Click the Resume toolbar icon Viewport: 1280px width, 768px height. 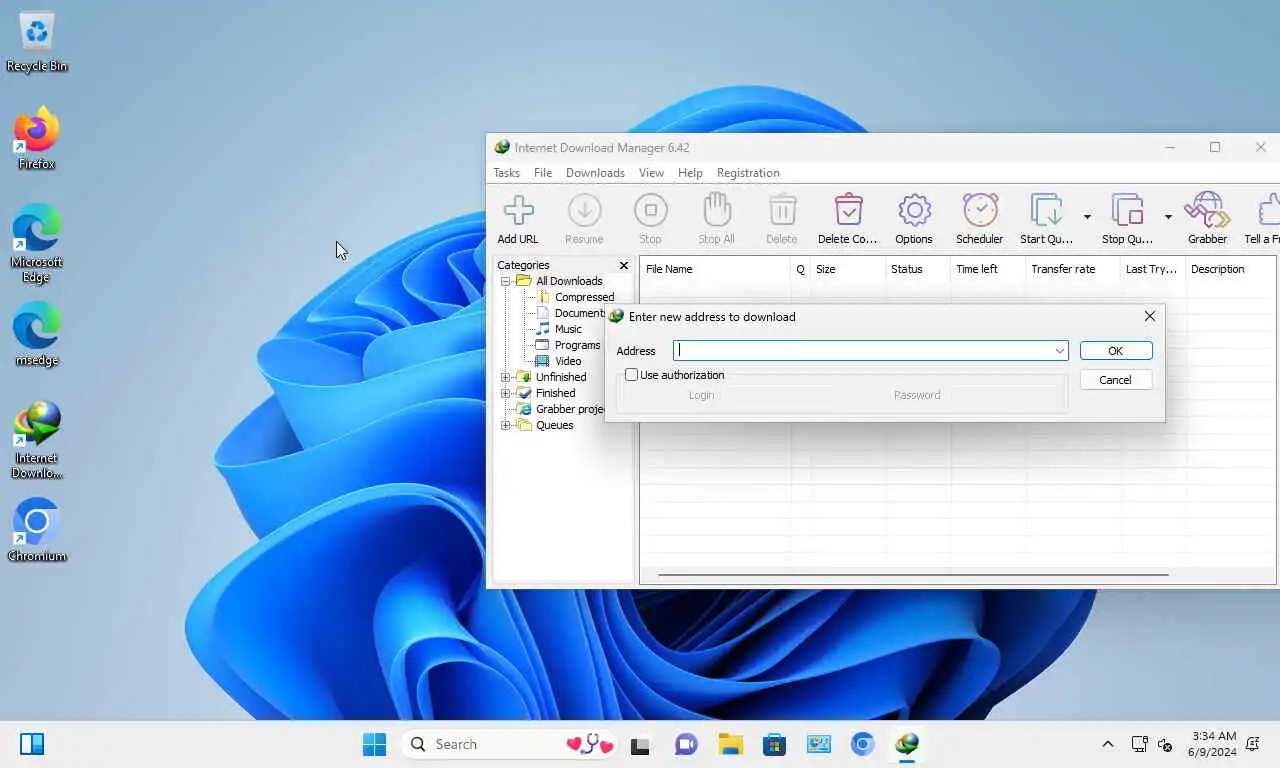point(584,211)
